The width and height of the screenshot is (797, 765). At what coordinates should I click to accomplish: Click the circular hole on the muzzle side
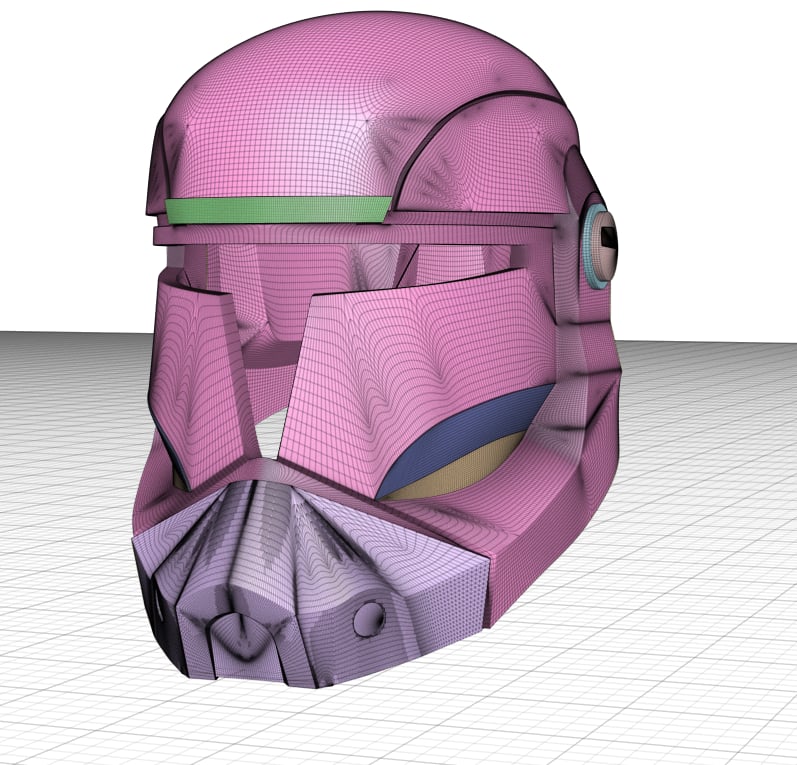coord(369,619)
